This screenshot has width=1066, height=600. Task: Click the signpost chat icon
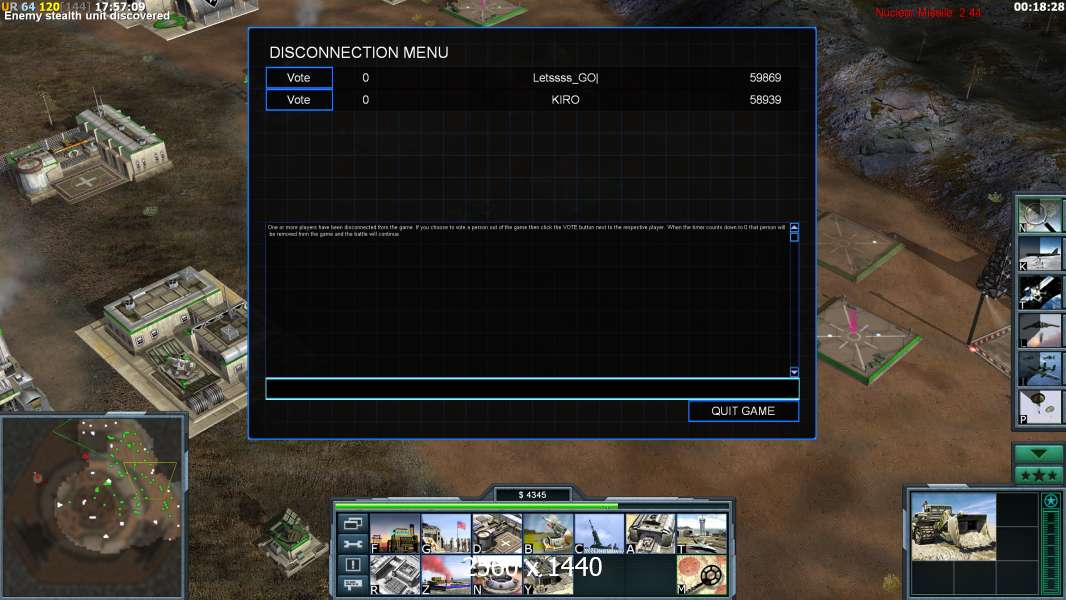click(x=353, y=585)
